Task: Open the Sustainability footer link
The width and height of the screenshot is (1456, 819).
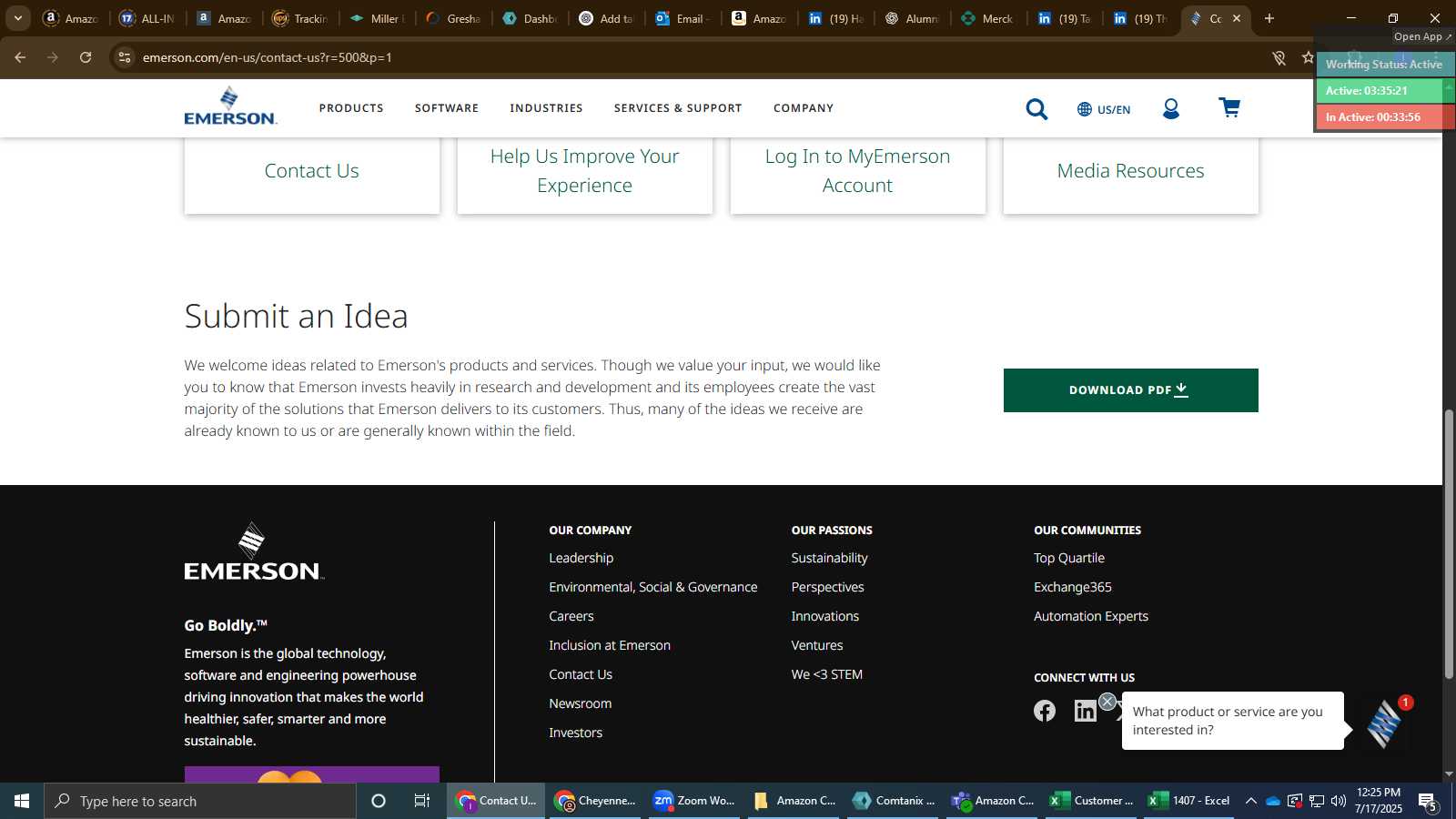Action: pyautogui.click(x=829, y=558)
